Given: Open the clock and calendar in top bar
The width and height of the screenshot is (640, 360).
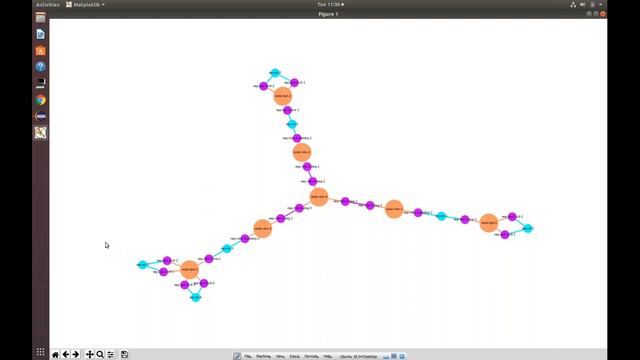Looking at the screenshot, I should click(x=331, y=4).
